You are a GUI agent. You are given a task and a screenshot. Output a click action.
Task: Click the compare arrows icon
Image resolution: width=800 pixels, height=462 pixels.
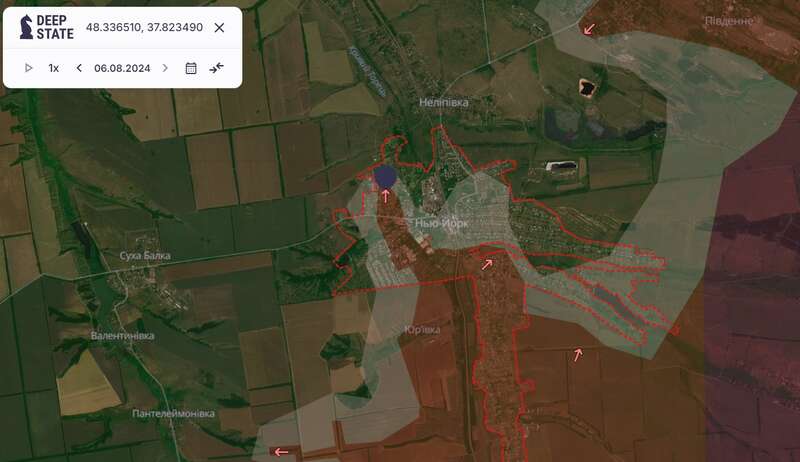[217, 68]
